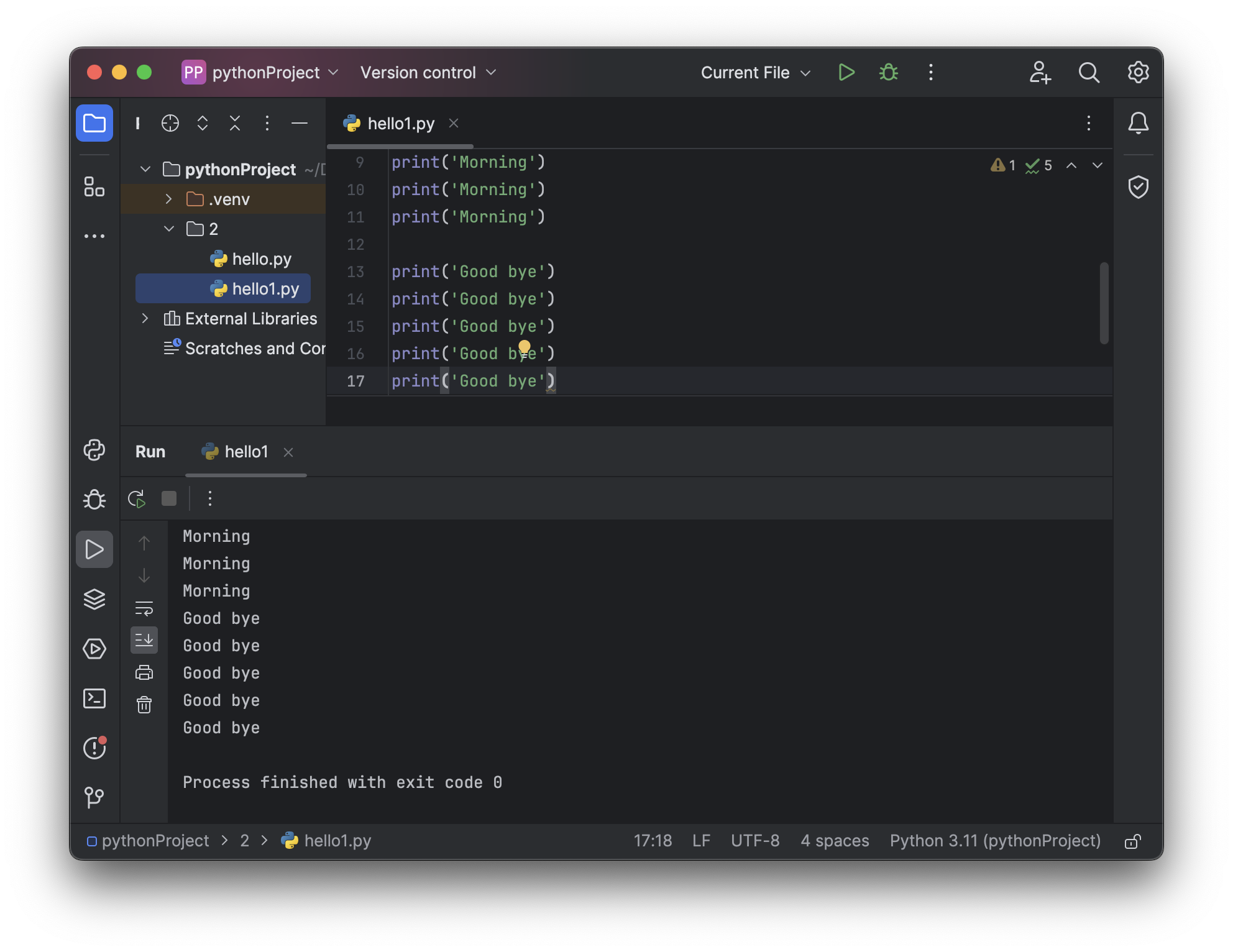The height and width of the screenshot is (952, 1233).
Task: Toggle scroll to end of output
Action: 144,640
